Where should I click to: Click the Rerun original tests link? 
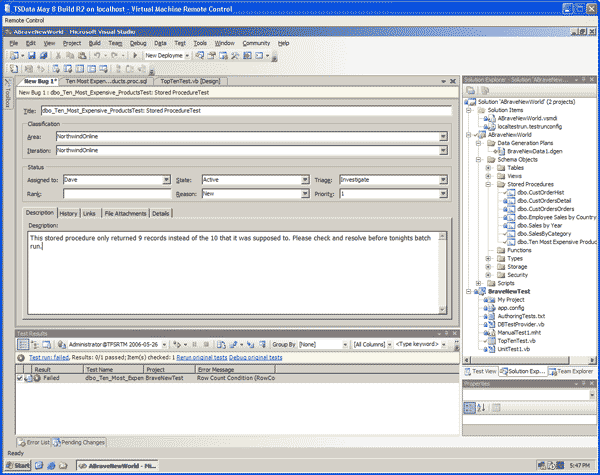[202, 357]
